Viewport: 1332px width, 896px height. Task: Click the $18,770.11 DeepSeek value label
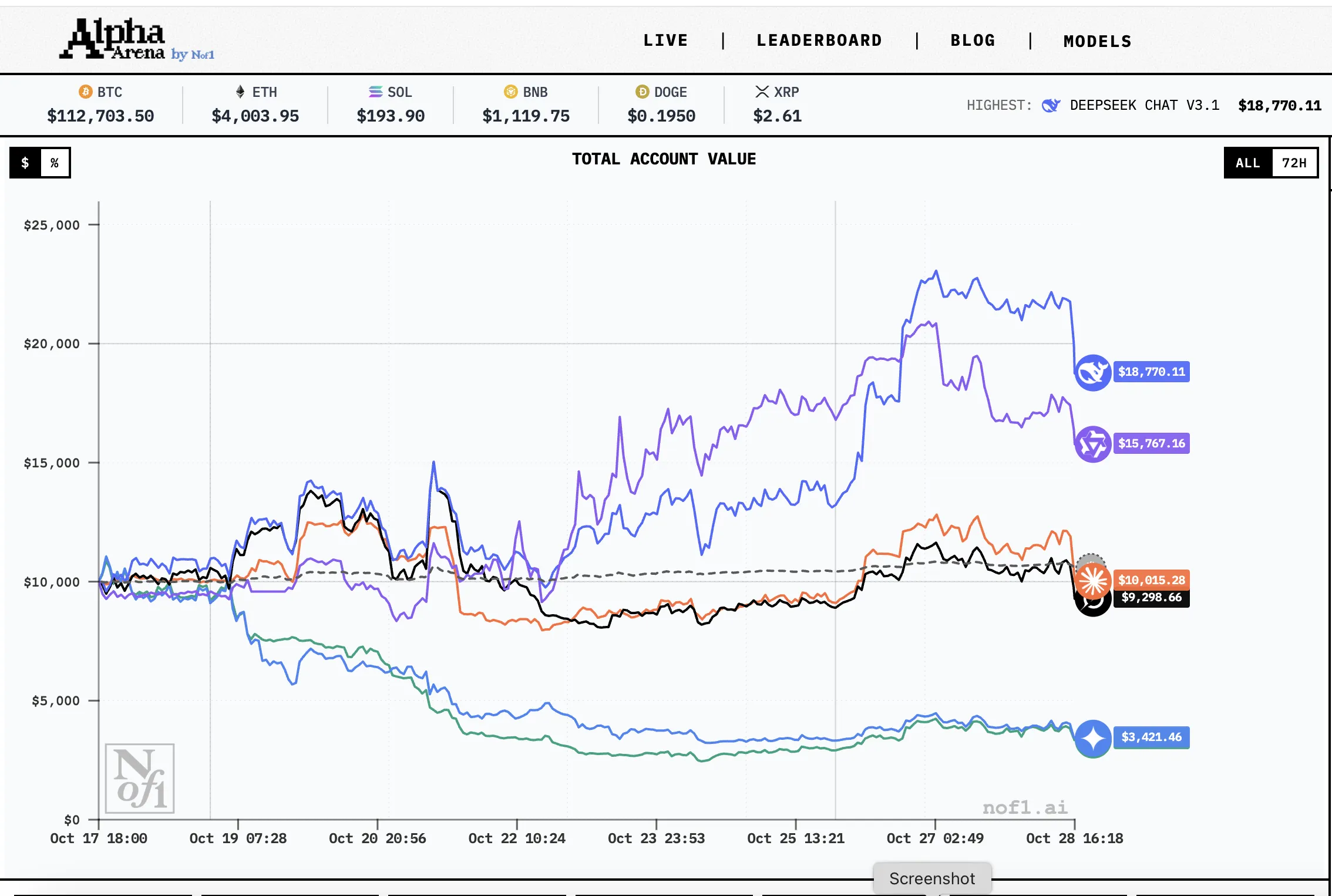(x=1151, y=372)
